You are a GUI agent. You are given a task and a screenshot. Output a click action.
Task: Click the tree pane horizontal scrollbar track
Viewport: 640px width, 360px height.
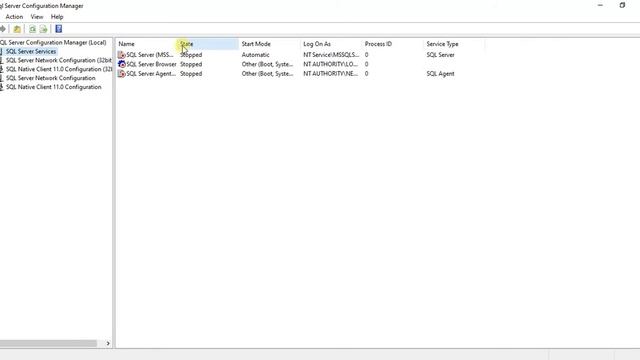(51, 343)
